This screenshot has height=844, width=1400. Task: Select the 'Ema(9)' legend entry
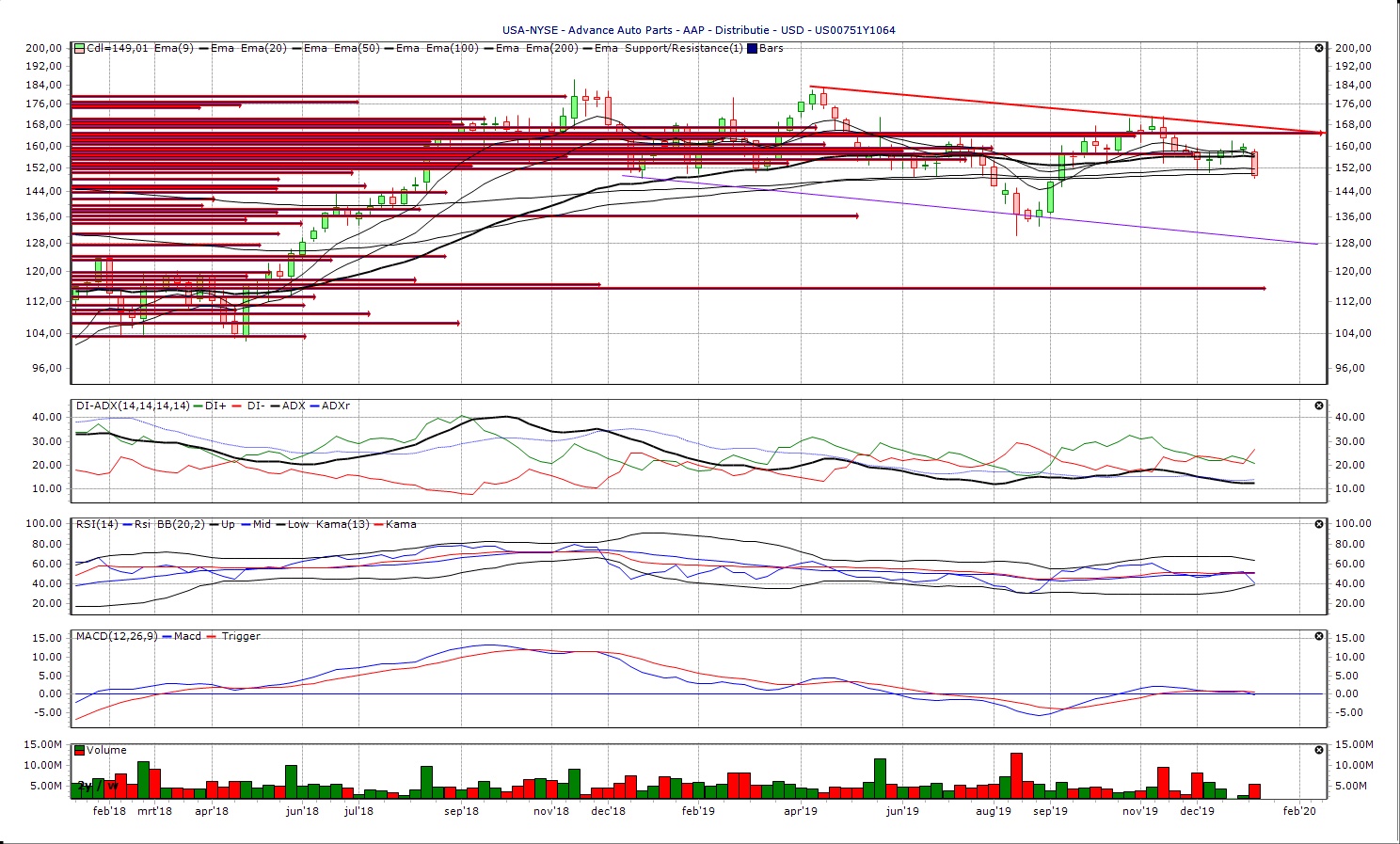coord(174,48)
